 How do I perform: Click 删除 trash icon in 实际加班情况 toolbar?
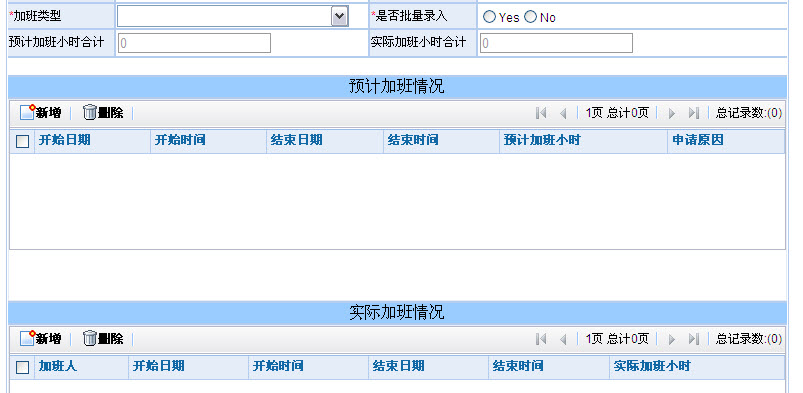90,338
